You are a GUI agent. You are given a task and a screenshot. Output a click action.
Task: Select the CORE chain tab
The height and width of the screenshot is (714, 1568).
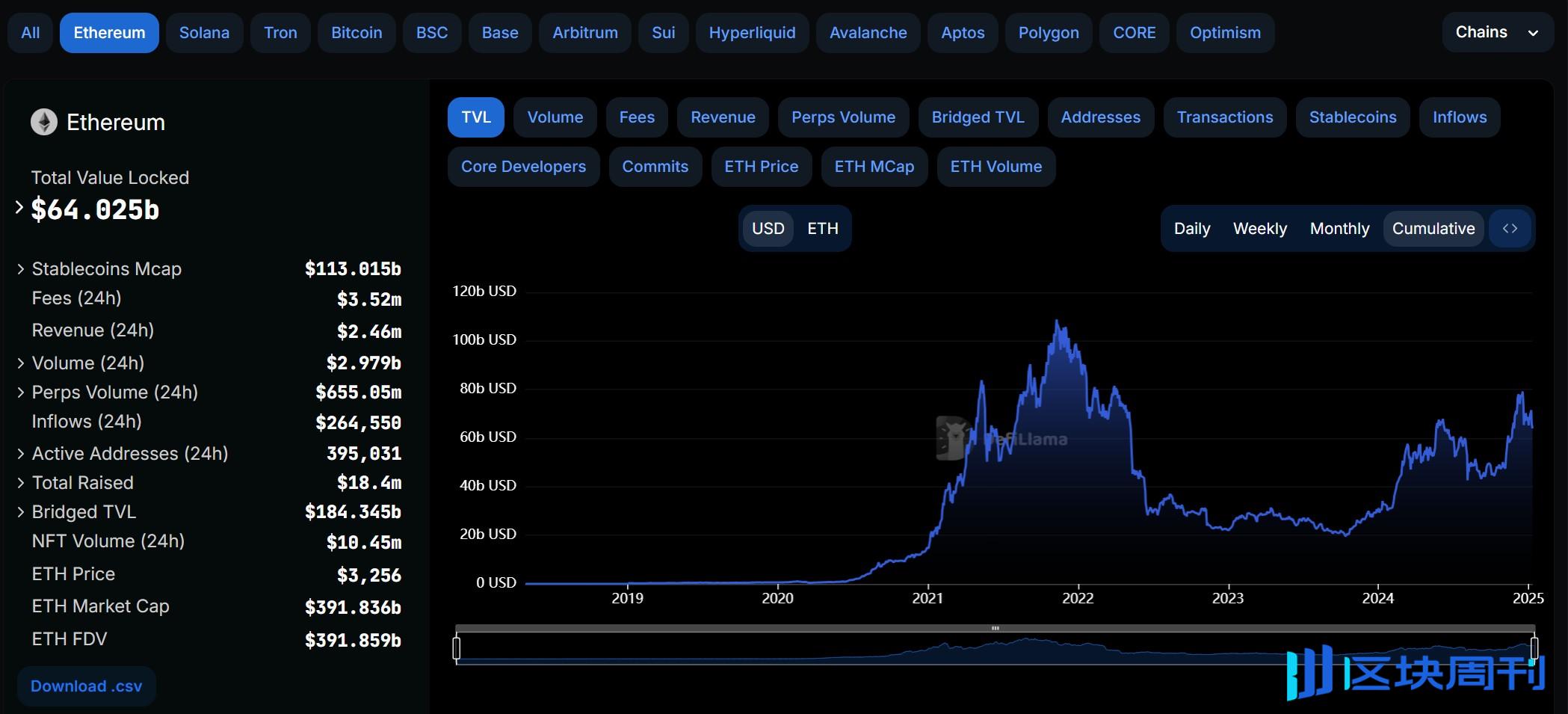[x=1134, y=33]
